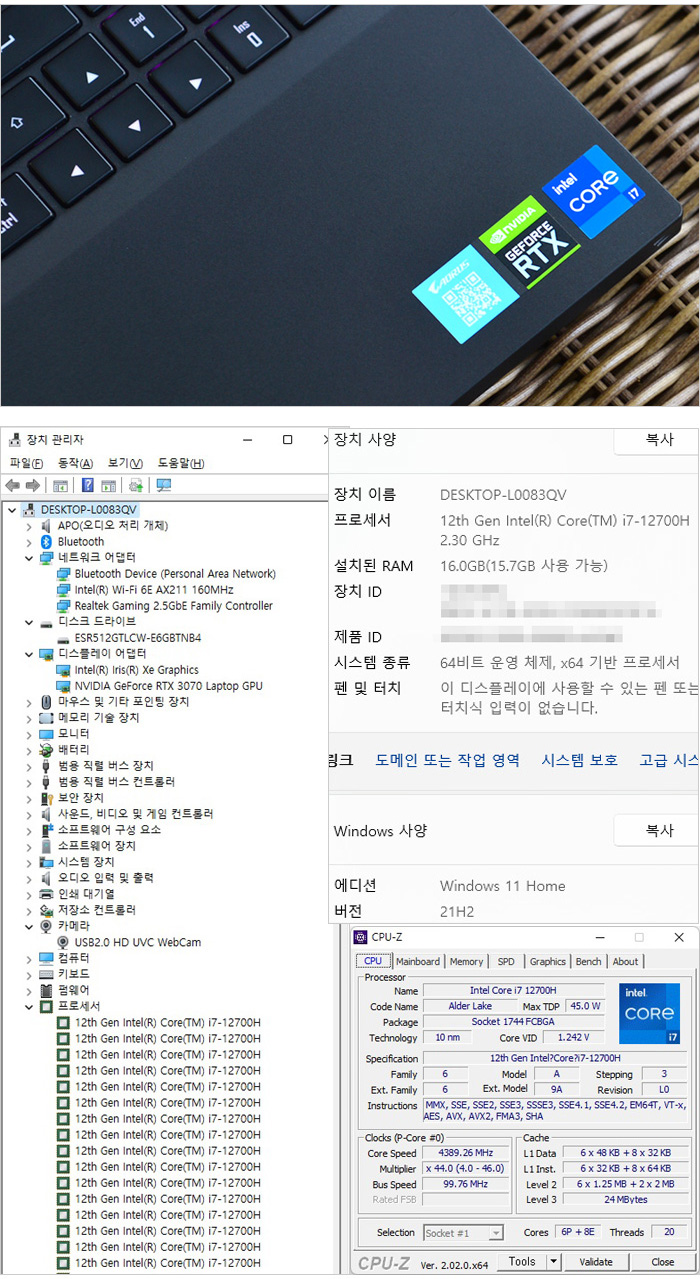Viewport: 700px width, 1279px height.
Task: Collapse the 네트워크 어댑터 category
Action: pyautogui.click(x=28, y=557)
